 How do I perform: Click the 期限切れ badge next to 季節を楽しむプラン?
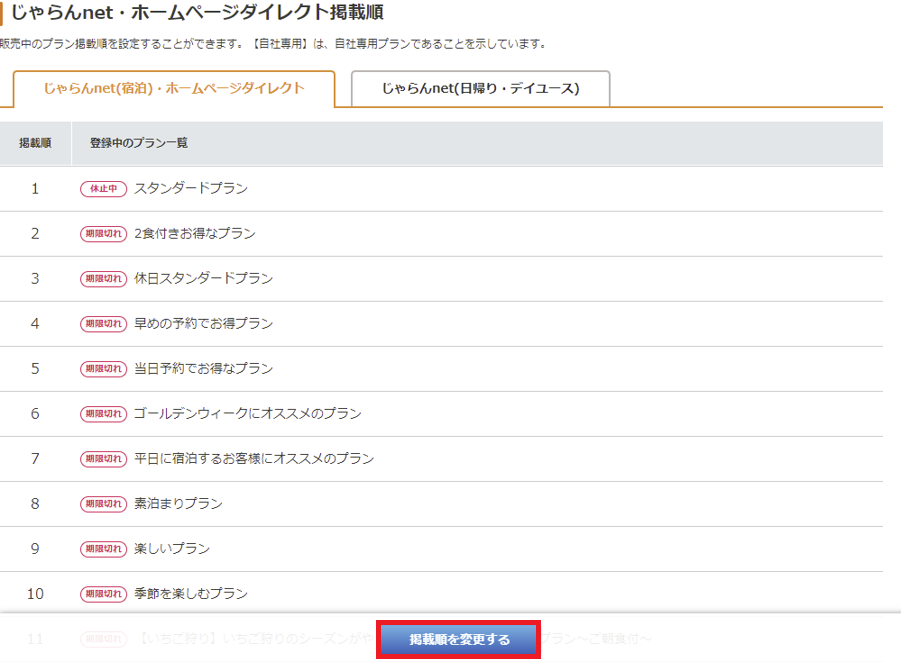(x=104, y=594)
